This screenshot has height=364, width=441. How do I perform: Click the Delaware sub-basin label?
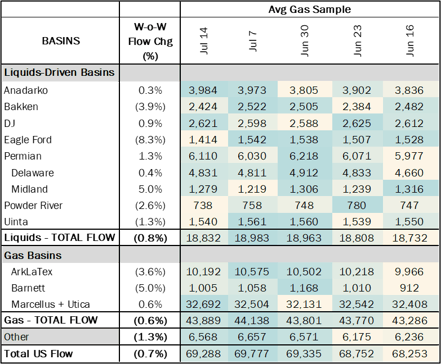32,173
